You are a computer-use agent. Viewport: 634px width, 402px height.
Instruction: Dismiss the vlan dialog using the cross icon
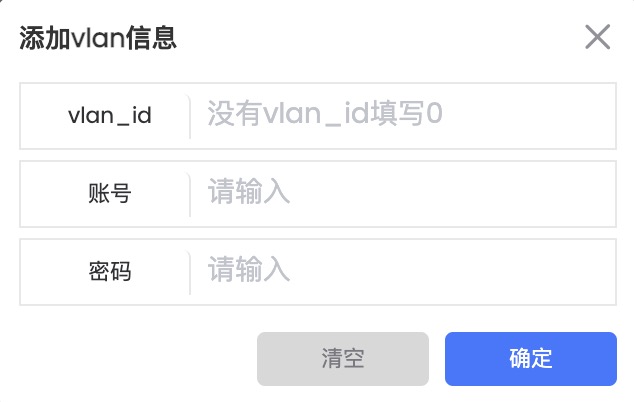point(597,38)
